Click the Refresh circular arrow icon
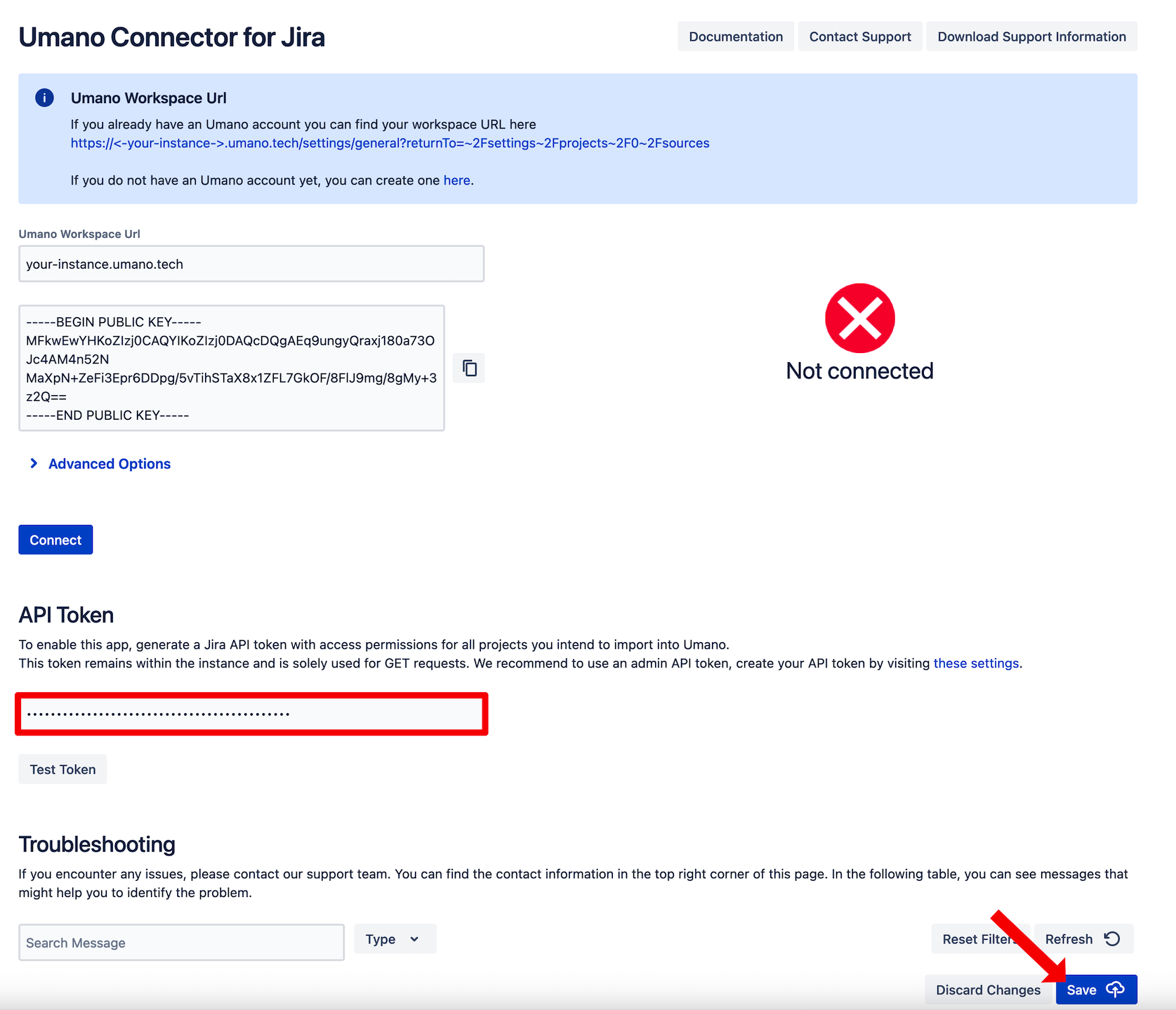Image resolution: width=1176 pixels, height=1010 pixels. tap(1112, 938)
